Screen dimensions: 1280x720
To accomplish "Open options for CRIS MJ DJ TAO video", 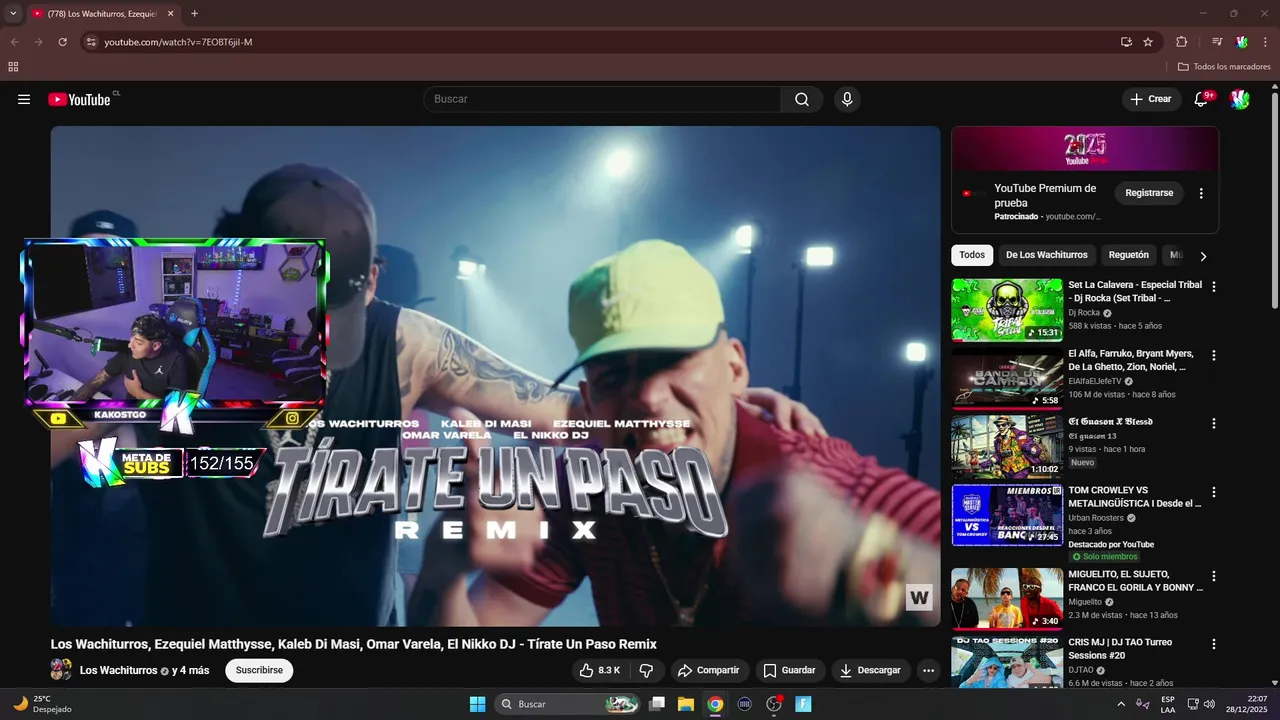I will [1214, 645].
